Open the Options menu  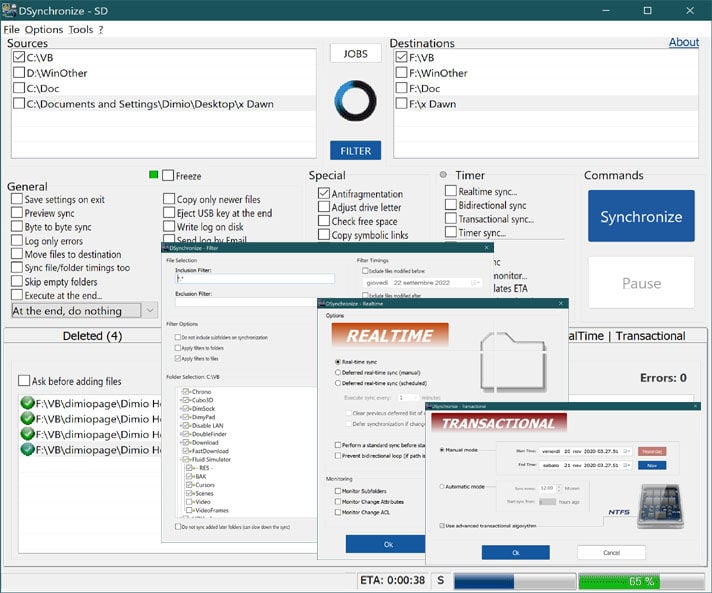coord(44,30)
